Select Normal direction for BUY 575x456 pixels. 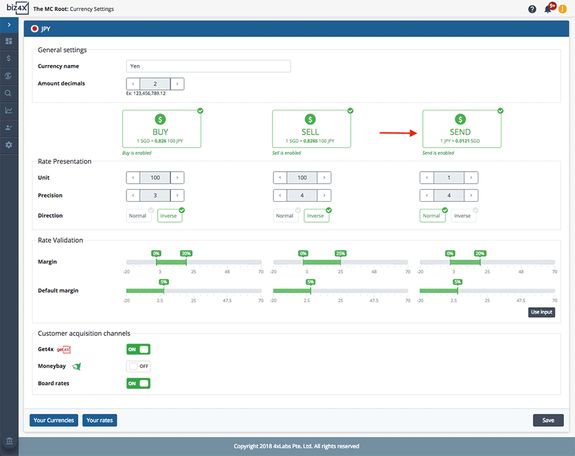coord(138,216)
